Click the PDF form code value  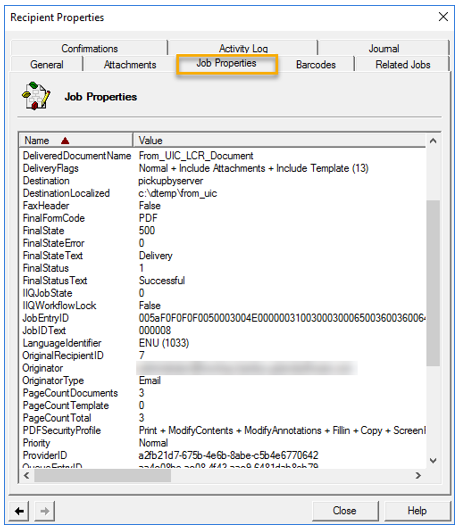pos(148,218)
